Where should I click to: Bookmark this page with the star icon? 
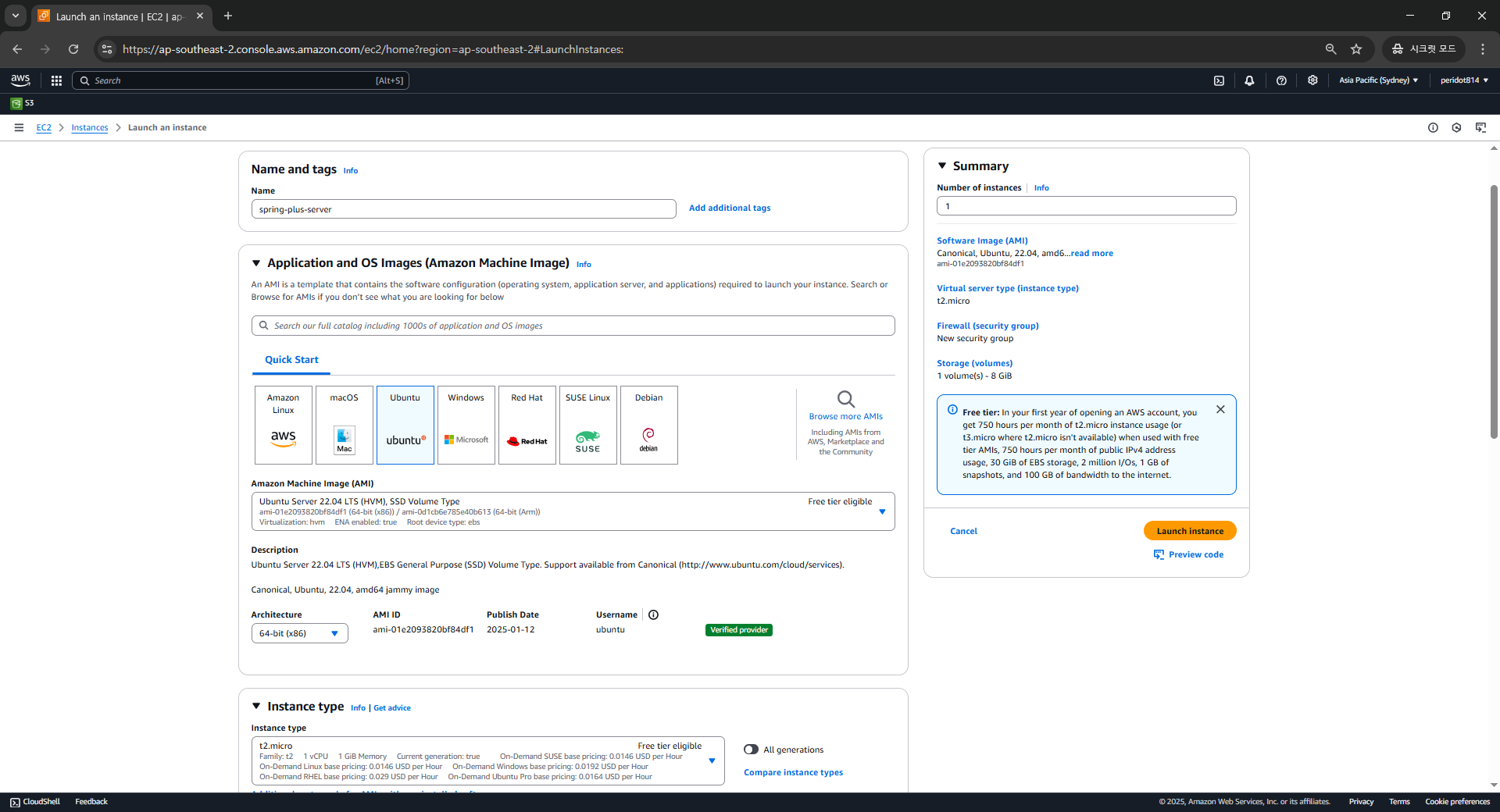click(x=1356, y=49)
